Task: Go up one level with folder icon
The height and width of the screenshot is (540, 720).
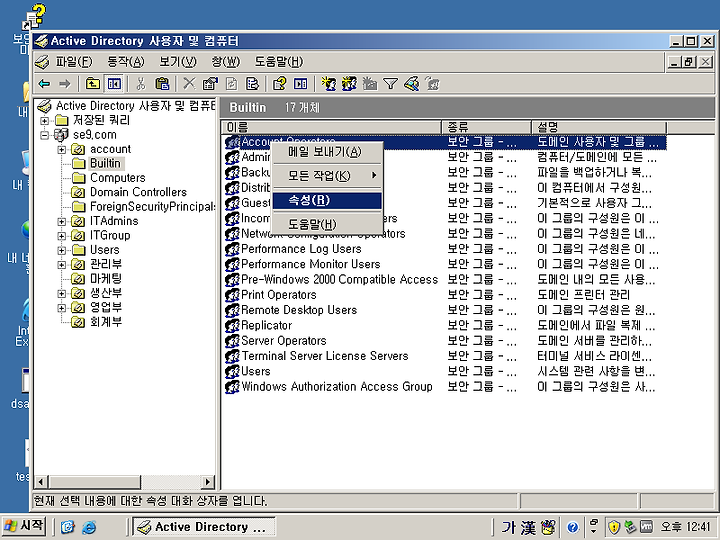Action: tap(93, 84)
